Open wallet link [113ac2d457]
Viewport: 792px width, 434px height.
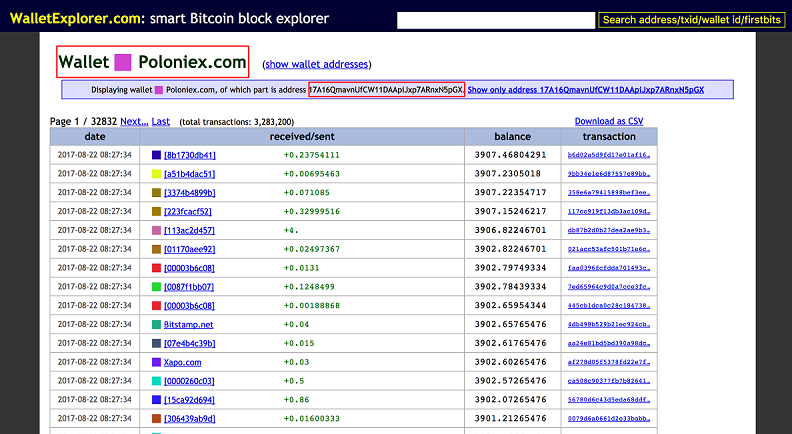coord(189,230)
